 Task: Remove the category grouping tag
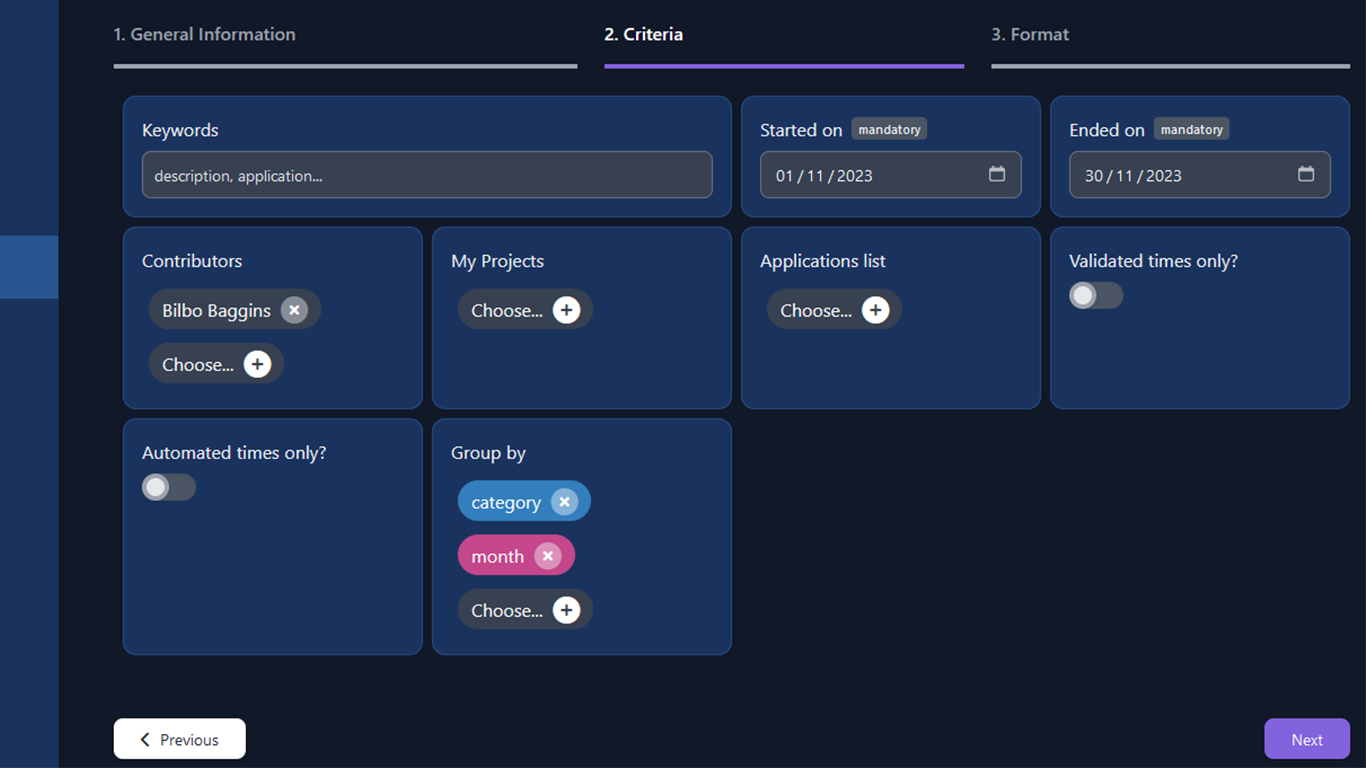(564, 502)
